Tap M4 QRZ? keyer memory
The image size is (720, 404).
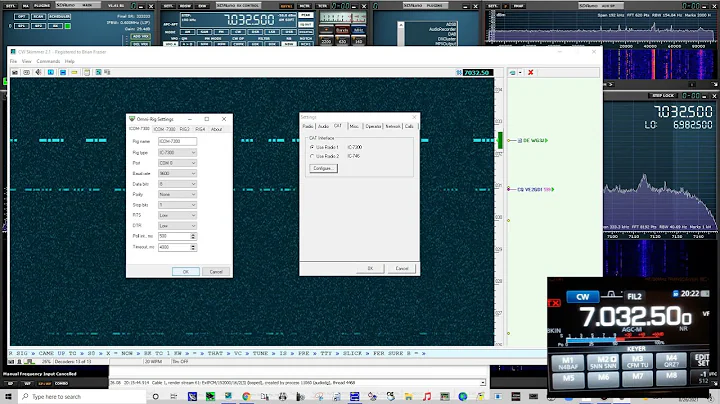671,361
